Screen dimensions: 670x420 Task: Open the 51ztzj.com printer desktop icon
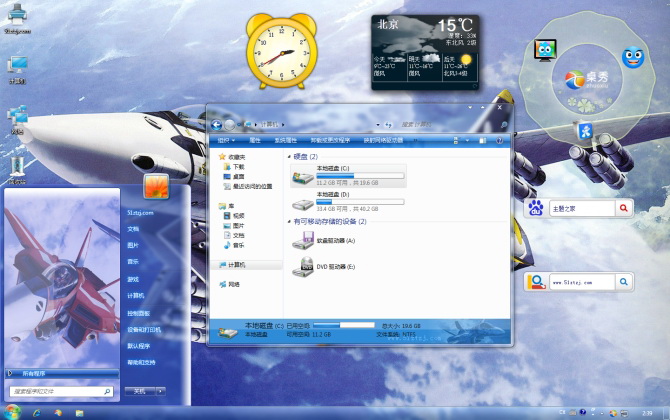[x=17, y=18]
